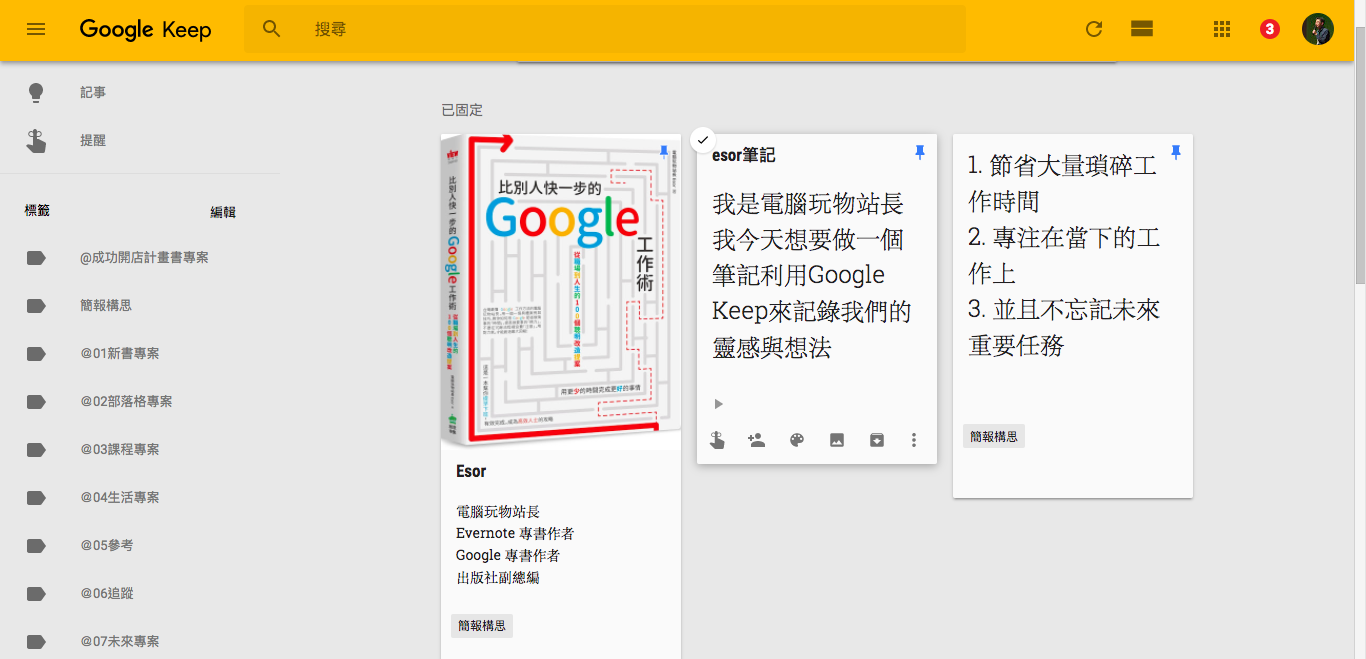
Task: Open the Esor note title
Action: click(x=471, y=471)
